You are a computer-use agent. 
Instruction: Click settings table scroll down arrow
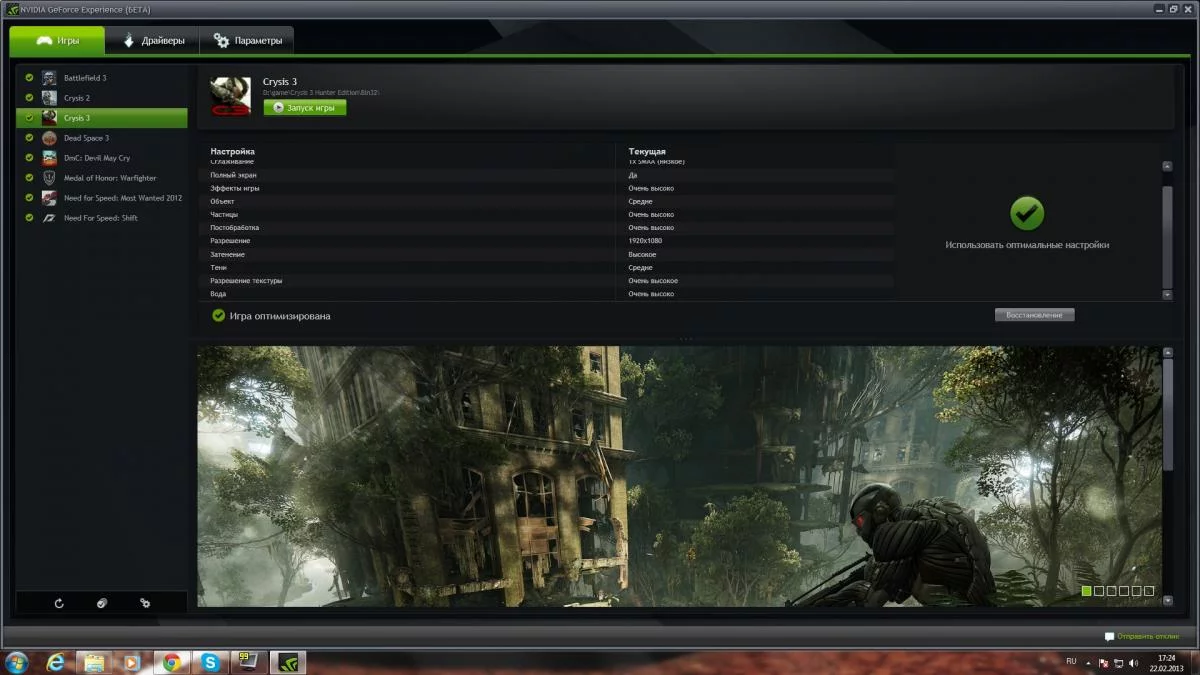tap(1167, 295)
